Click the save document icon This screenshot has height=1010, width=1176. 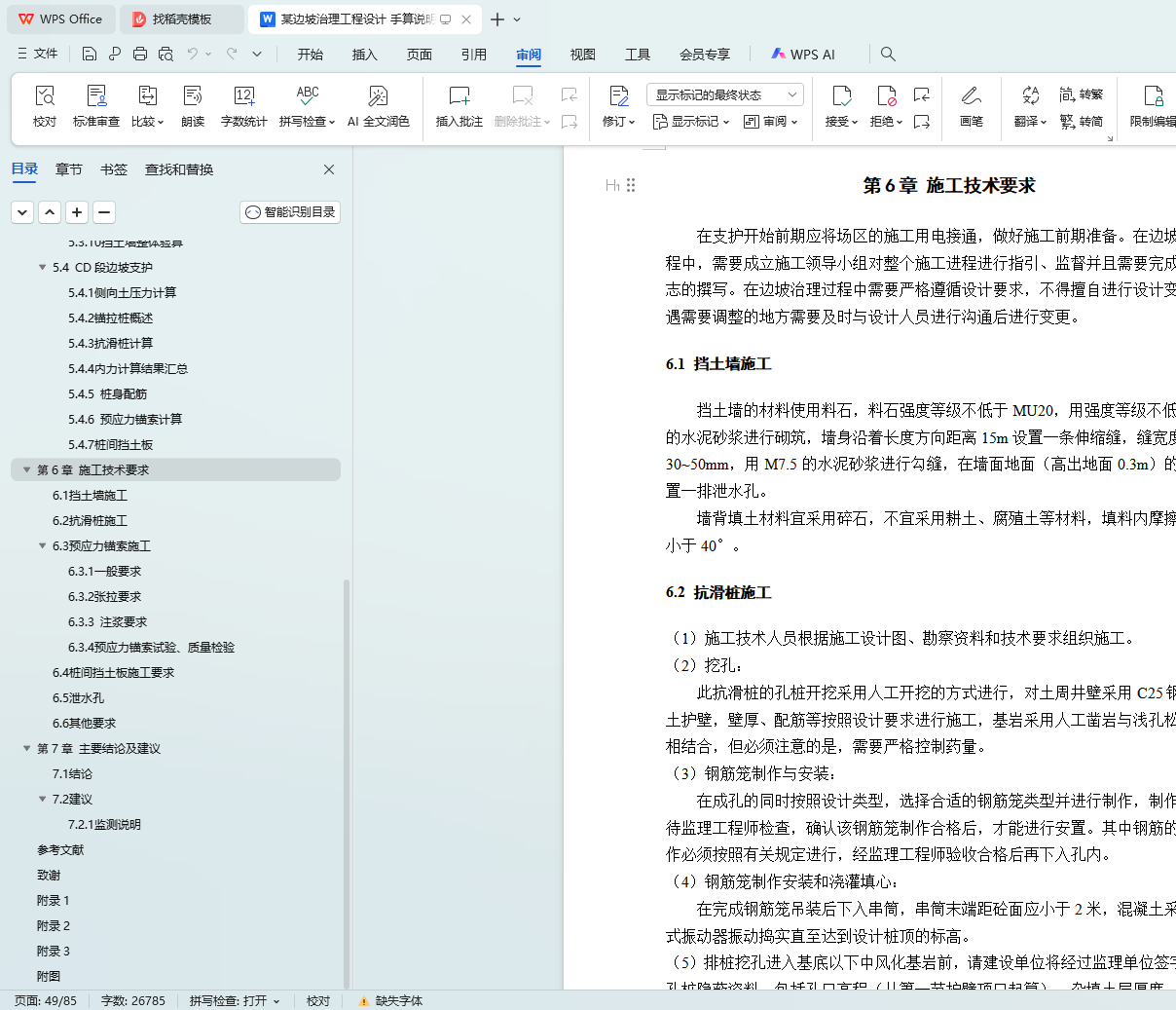(x=90, y=55)
